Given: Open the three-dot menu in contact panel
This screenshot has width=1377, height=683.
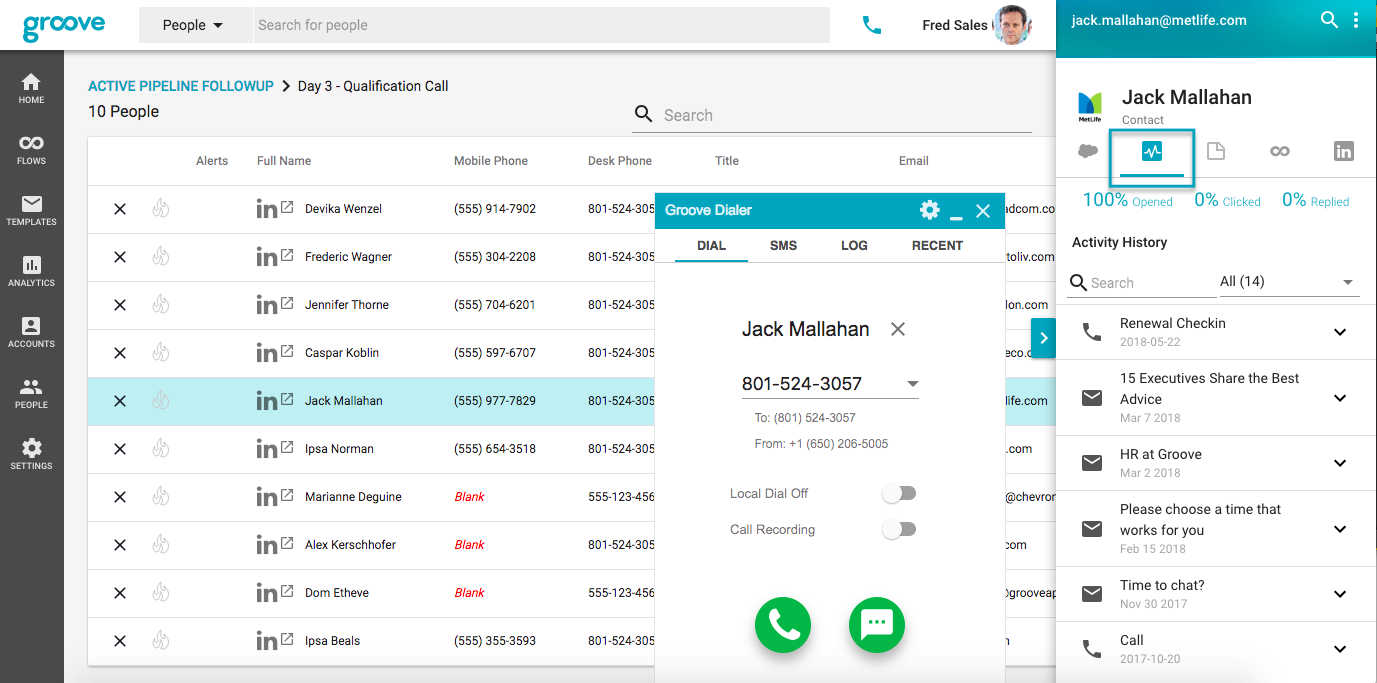Looking at the screenshot, I should [1356, 19].
